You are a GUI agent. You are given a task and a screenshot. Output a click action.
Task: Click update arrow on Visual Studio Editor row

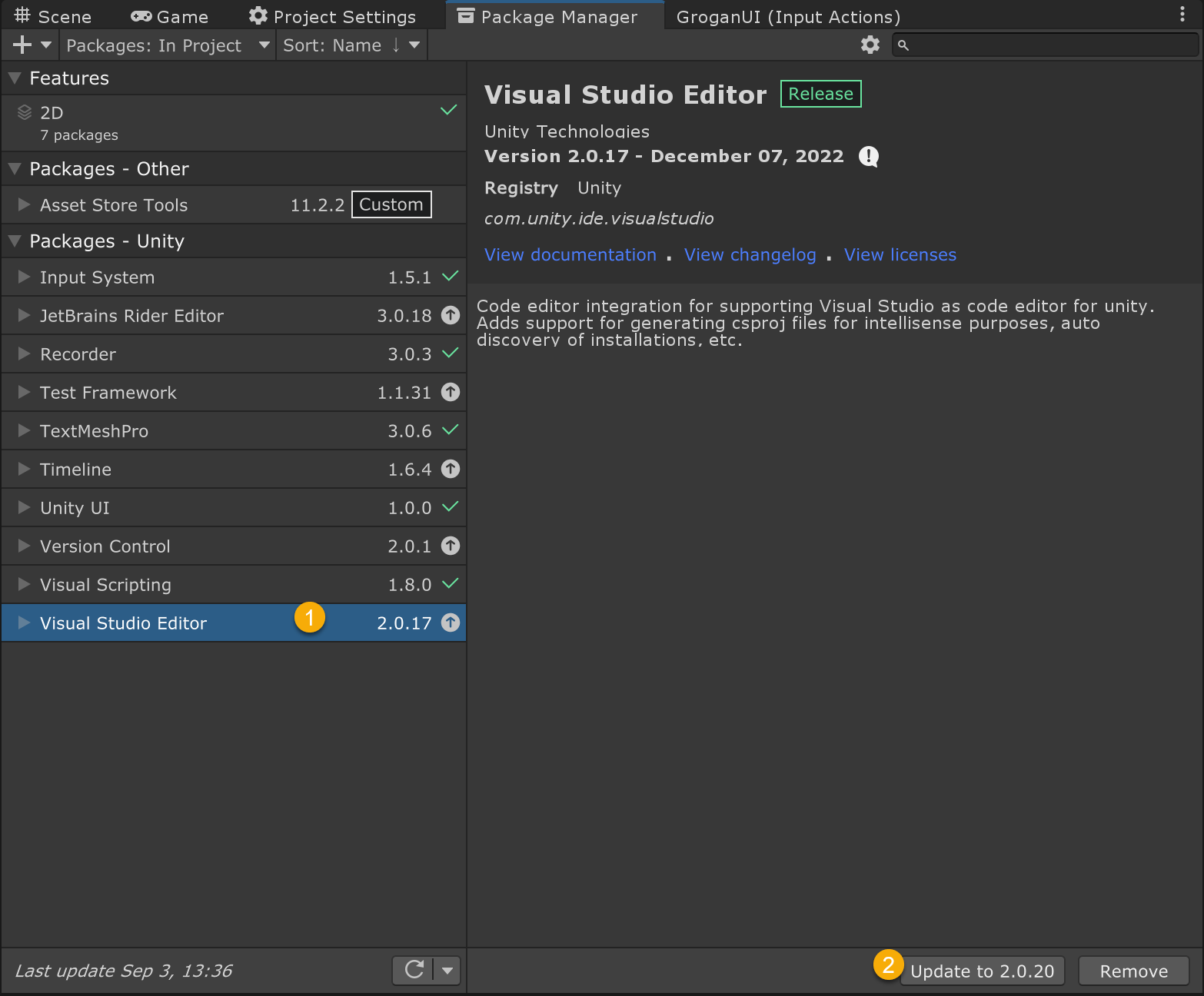tap(451, 622)
